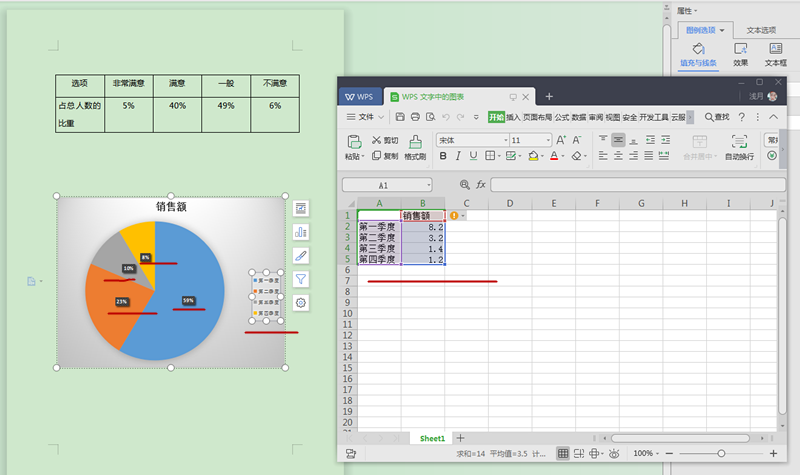
Task: Click the Format Painter (格式刷) icon
Action: [414, 148]
